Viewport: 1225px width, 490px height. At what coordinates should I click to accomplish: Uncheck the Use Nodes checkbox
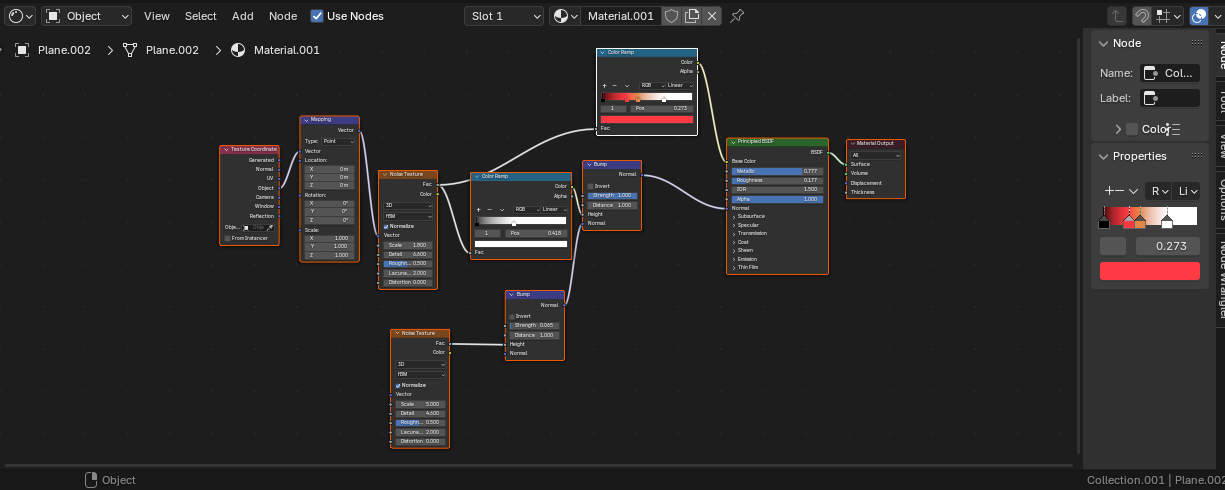tap(317, 16)
